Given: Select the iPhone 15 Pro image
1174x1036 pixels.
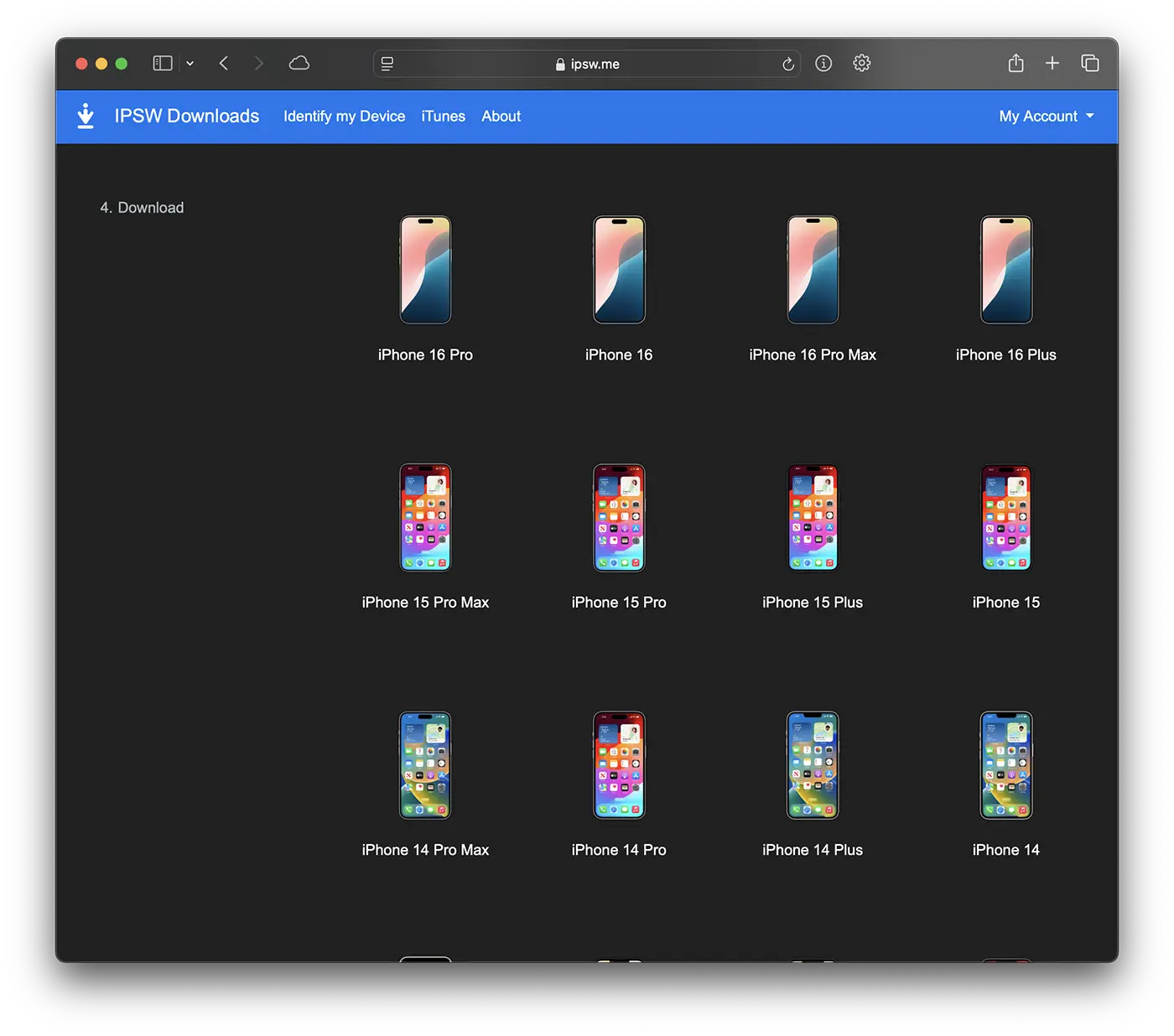Looking at the screenshot, I should (x=619, y=517).
